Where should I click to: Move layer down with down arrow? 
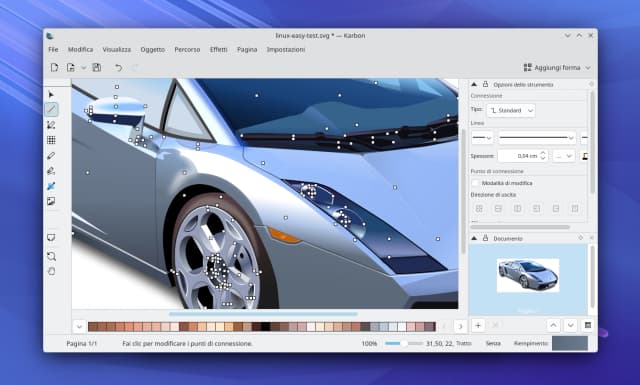(570, 325)
